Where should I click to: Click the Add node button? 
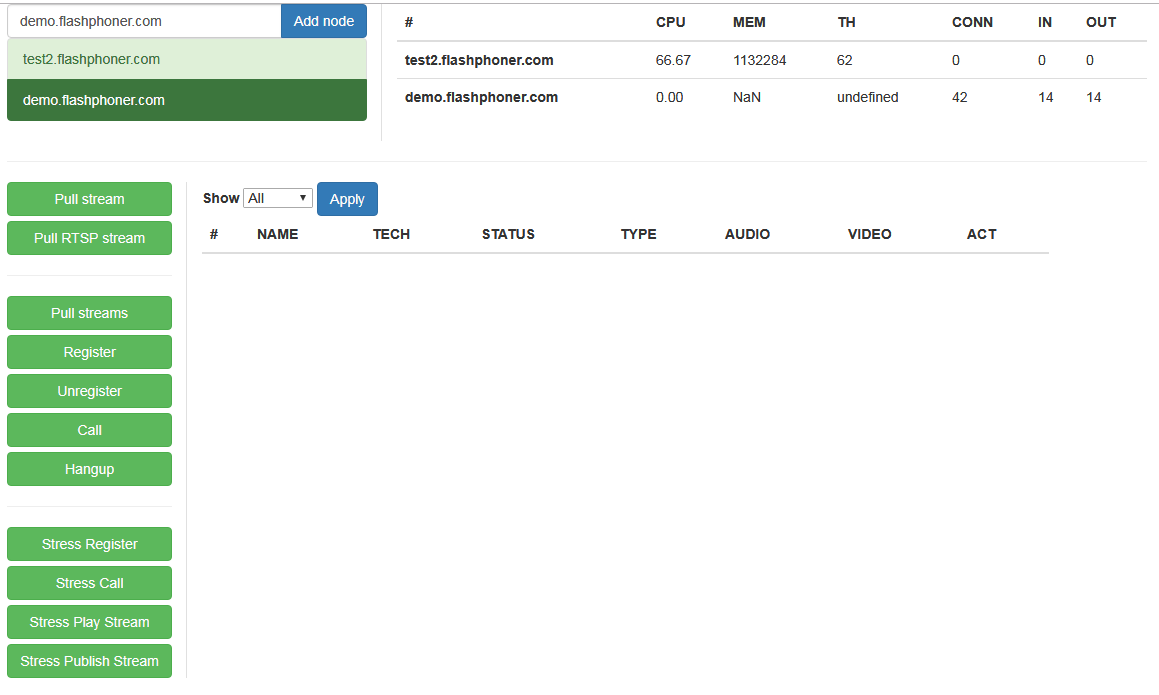[323, 21]
